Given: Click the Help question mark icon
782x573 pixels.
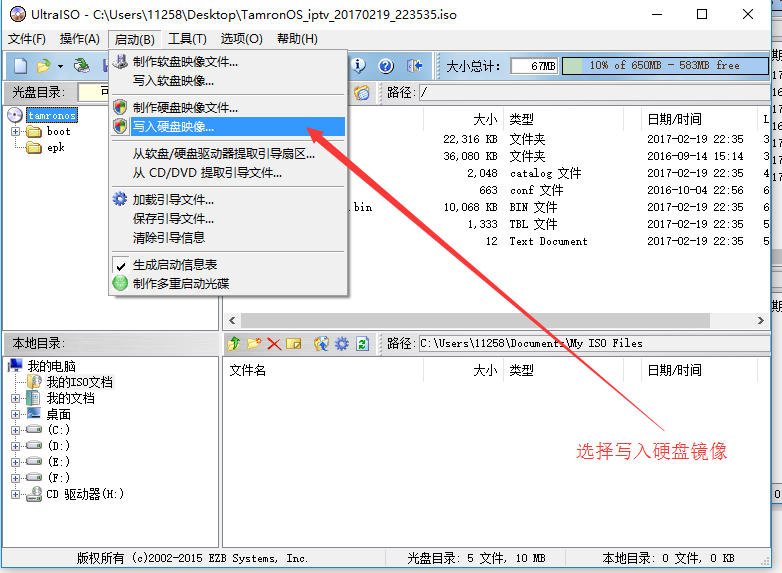Looking at the screenshot, I should (386, 66).
